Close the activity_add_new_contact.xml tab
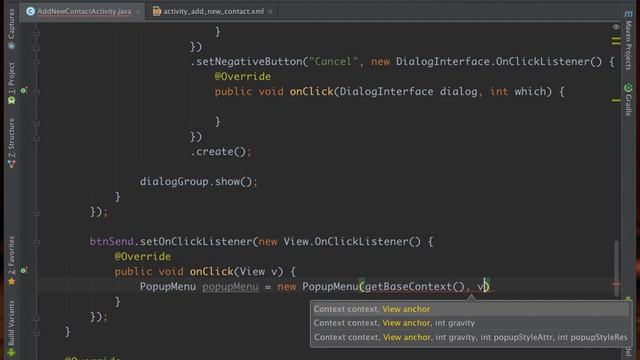 [x=270, y=12]
